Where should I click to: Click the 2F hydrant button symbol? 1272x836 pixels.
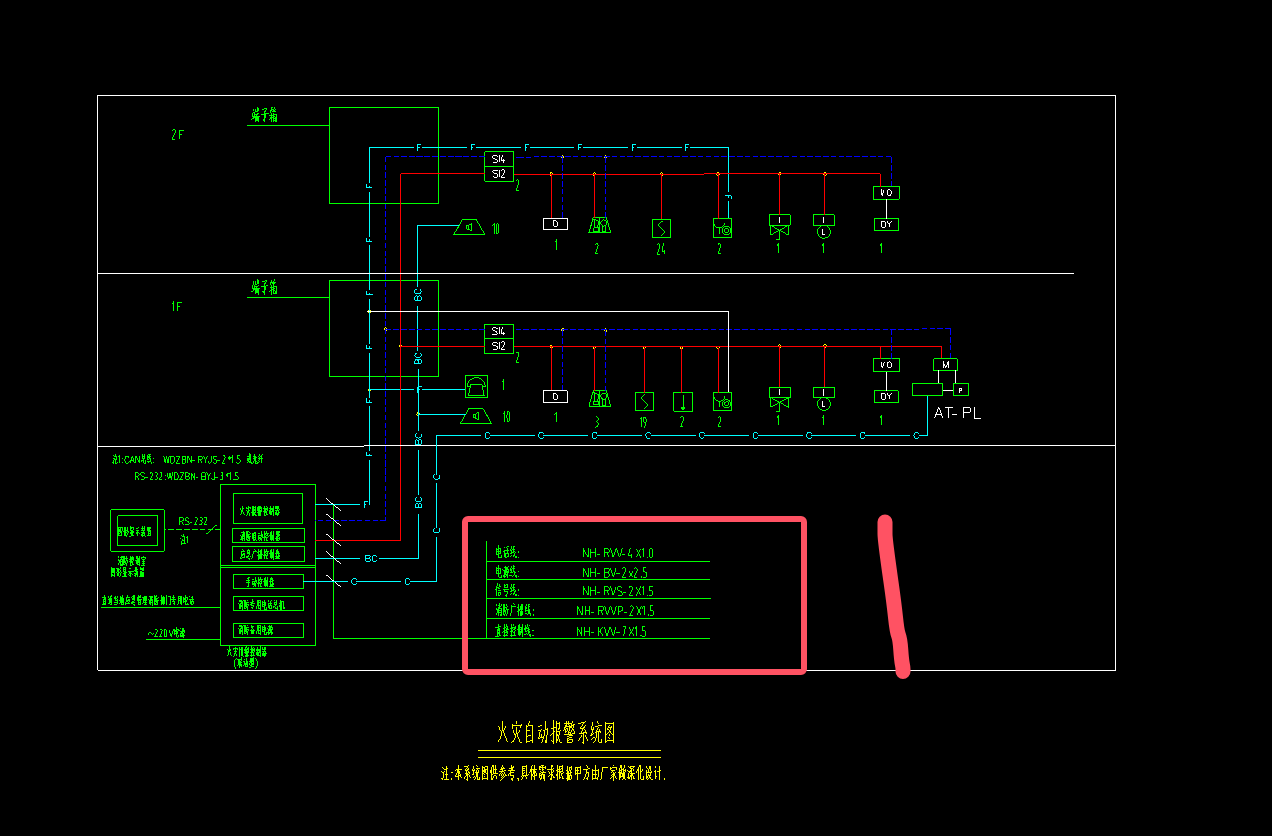723,228
